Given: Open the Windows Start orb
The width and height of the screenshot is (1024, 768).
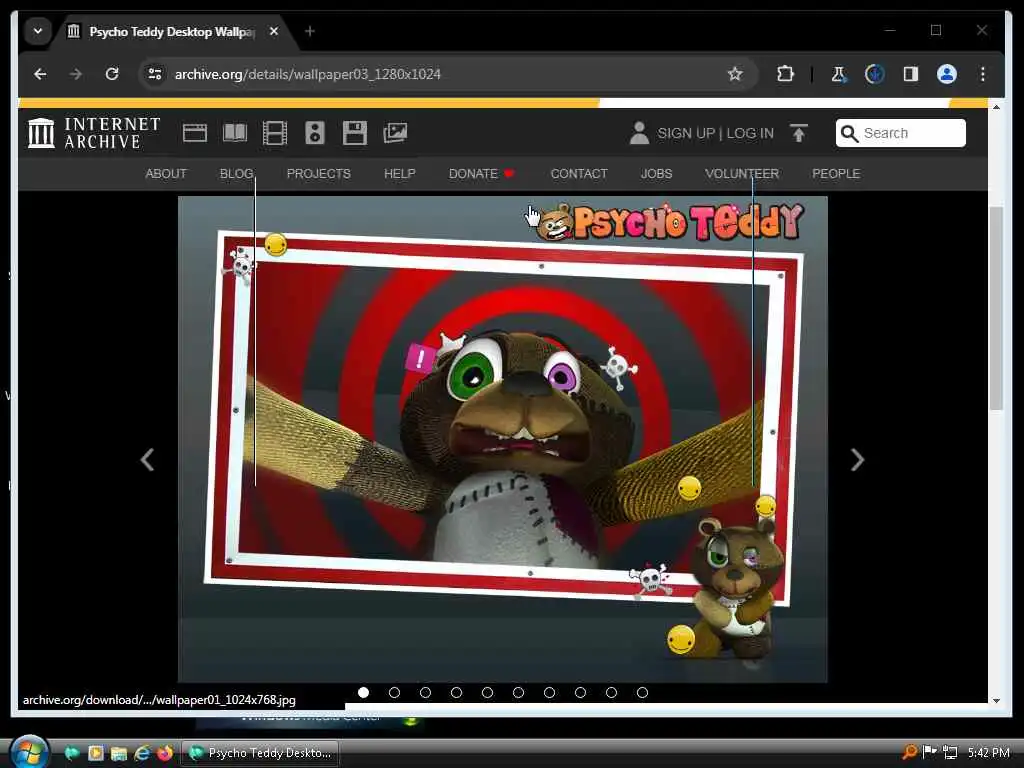Looking at the screenshot, I should tap(29, 752).
